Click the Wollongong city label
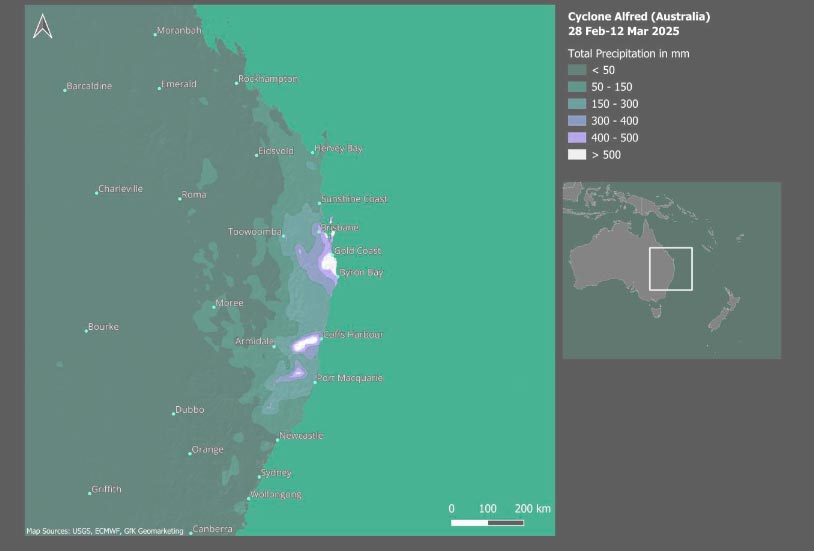The image size is (814, 551). click(276, 494)
